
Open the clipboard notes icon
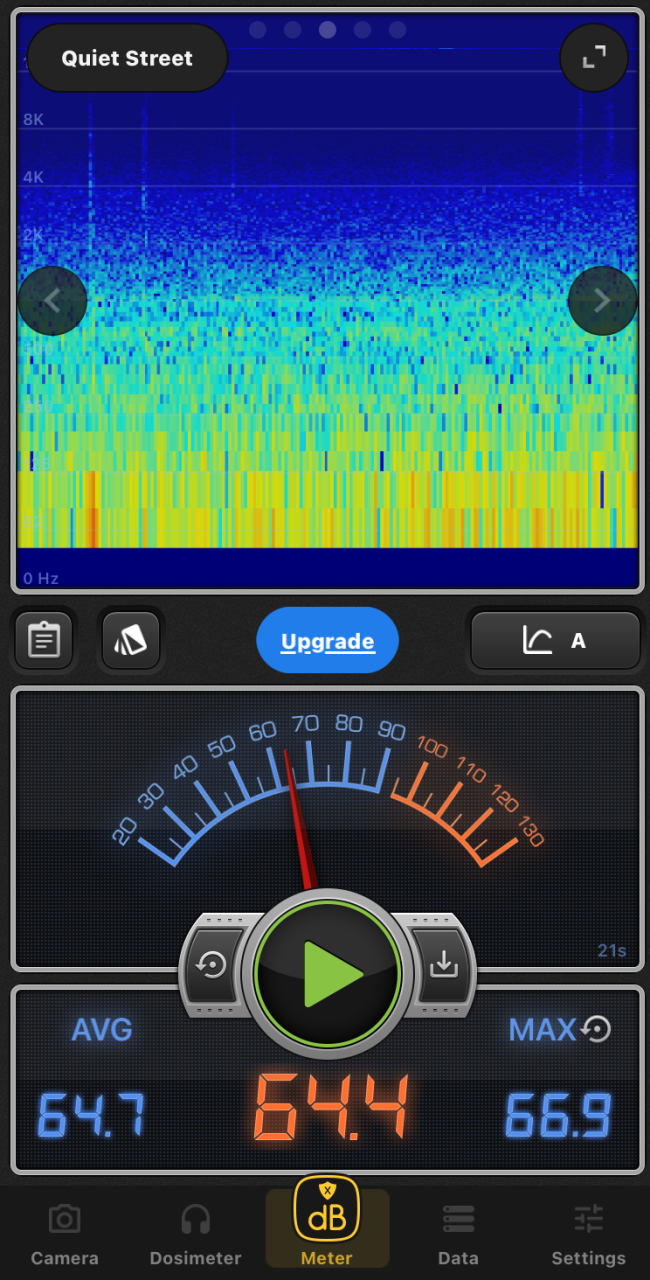click(43, 640)
